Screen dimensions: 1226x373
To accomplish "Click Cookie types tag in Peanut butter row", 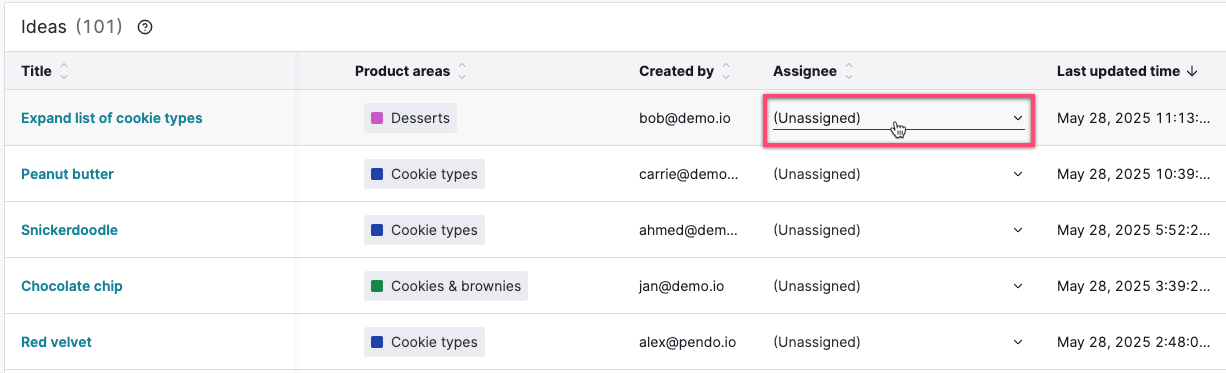I will [x=424, y=174].
